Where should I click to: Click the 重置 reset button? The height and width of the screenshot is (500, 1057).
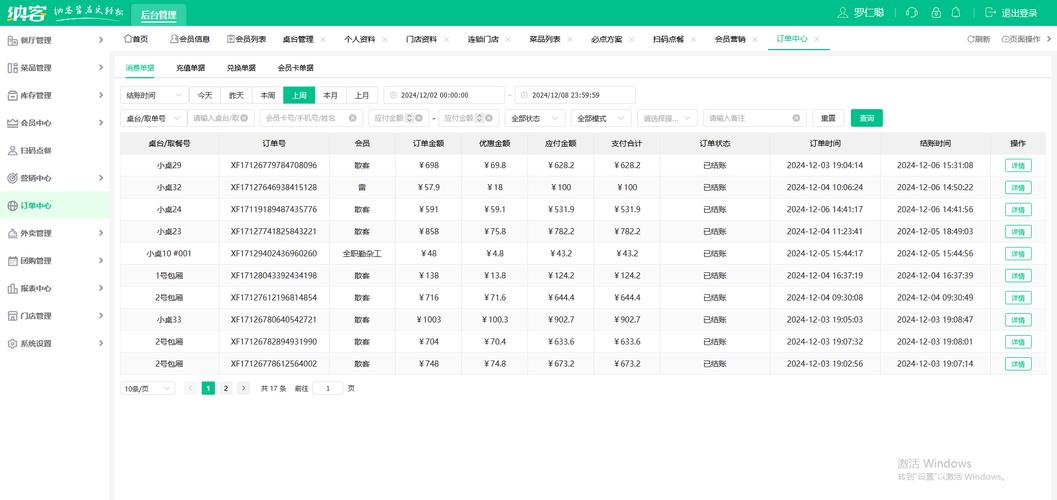pos(828,118)
